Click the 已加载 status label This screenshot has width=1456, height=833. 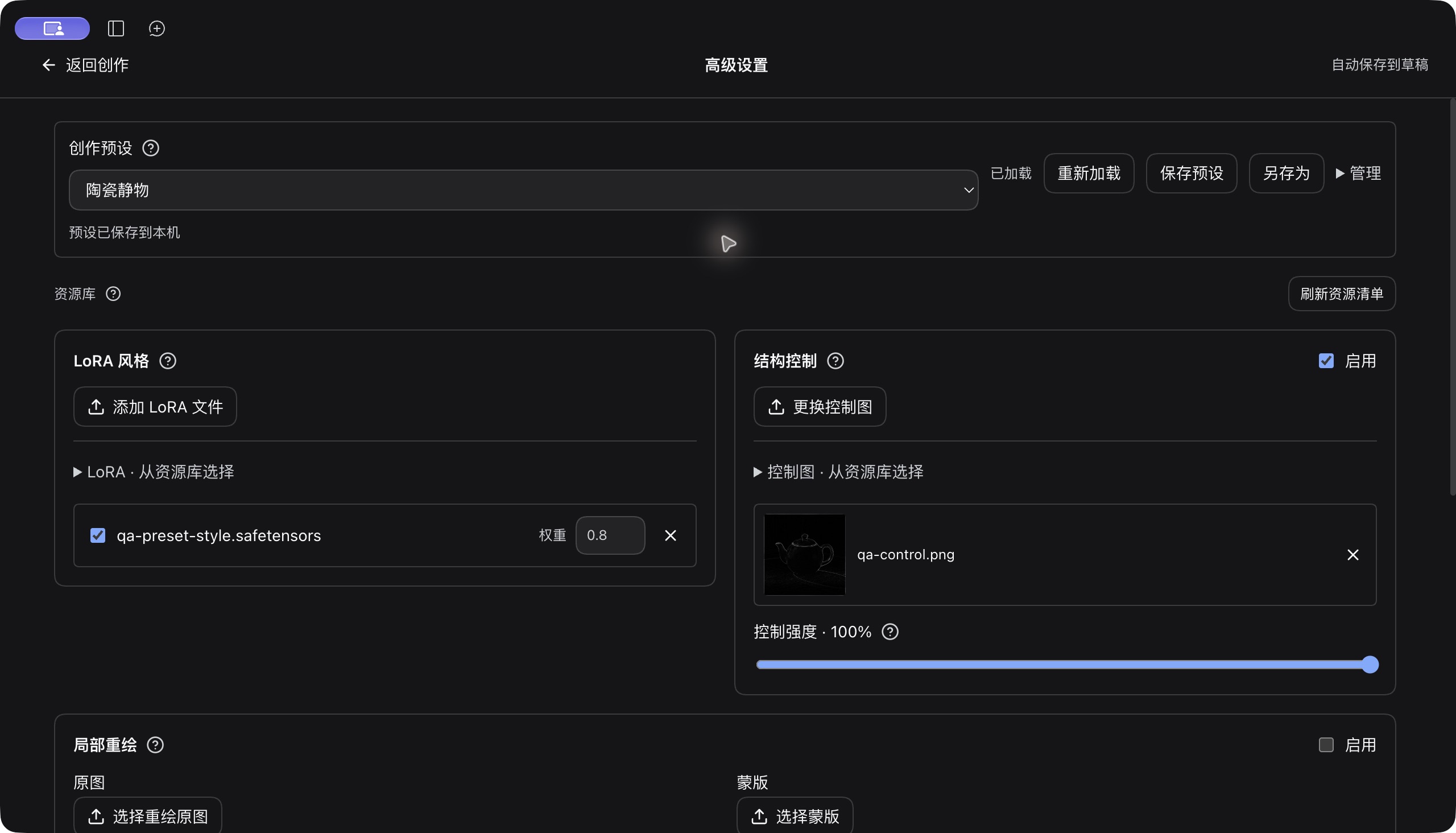(1011, 174)
